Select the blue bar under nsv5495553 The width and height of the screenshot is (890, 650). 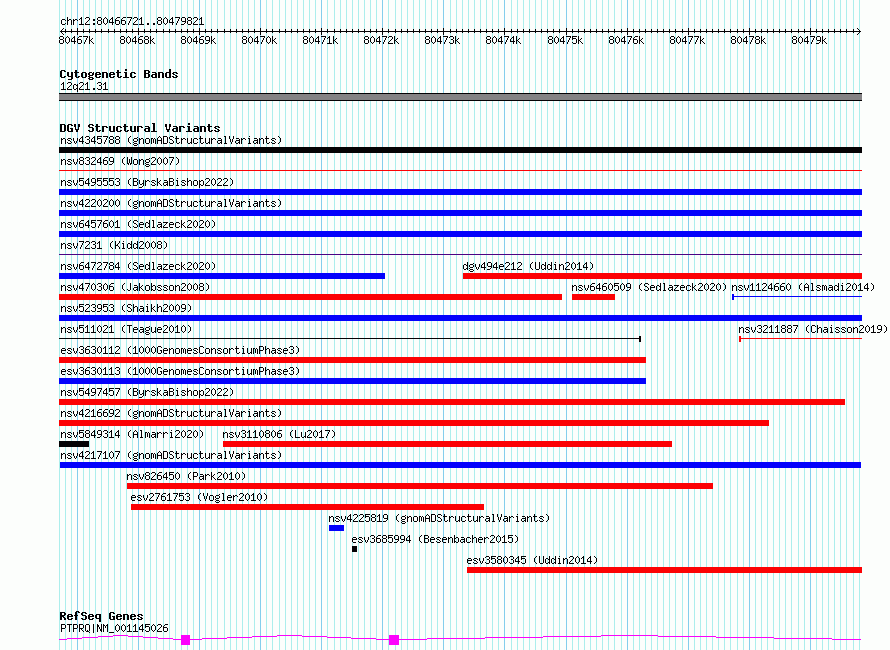coord(460,192)
